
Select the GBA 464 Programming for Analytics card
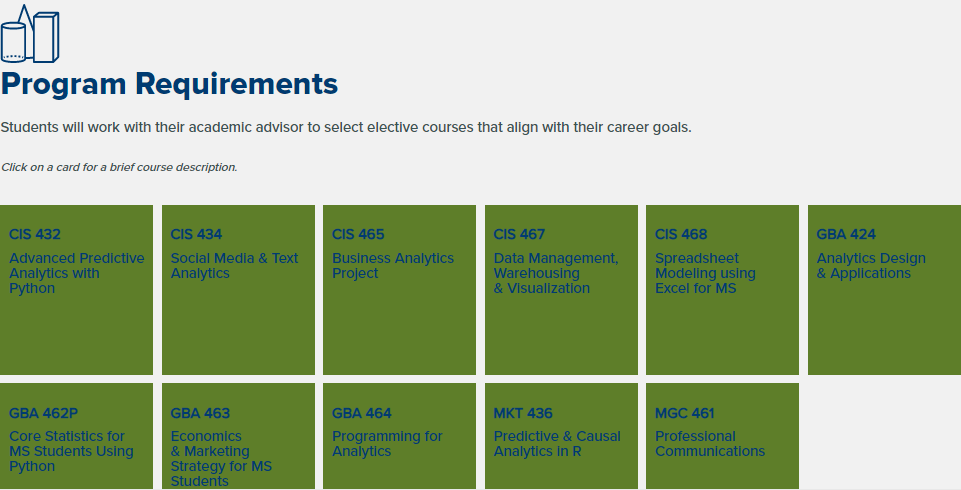pyautogui.click(x=399, y=436)
